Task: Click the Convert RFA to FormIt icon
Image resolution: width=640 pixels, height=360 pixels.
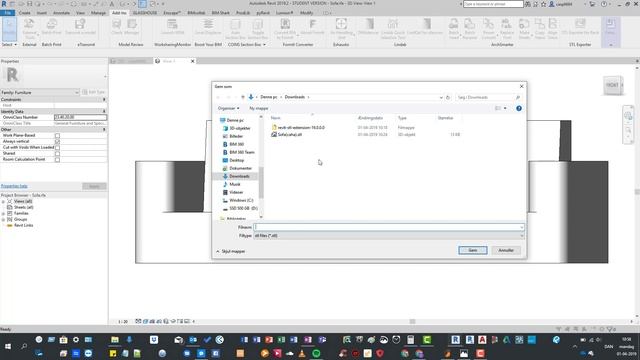Action: click(x=285, y=29)
